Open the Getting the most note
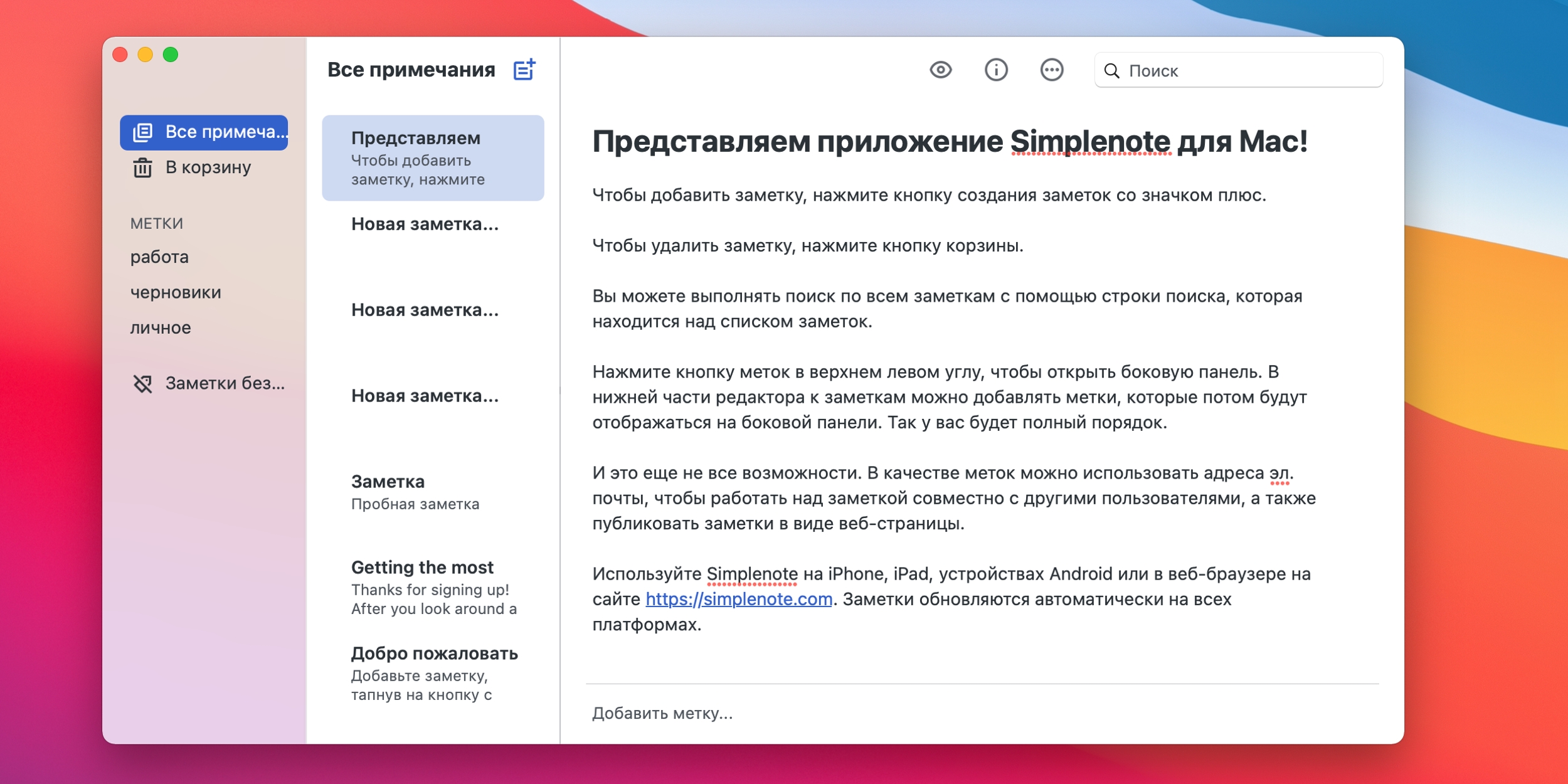Viewport: 1568px width, 784px height. [433, 587]
